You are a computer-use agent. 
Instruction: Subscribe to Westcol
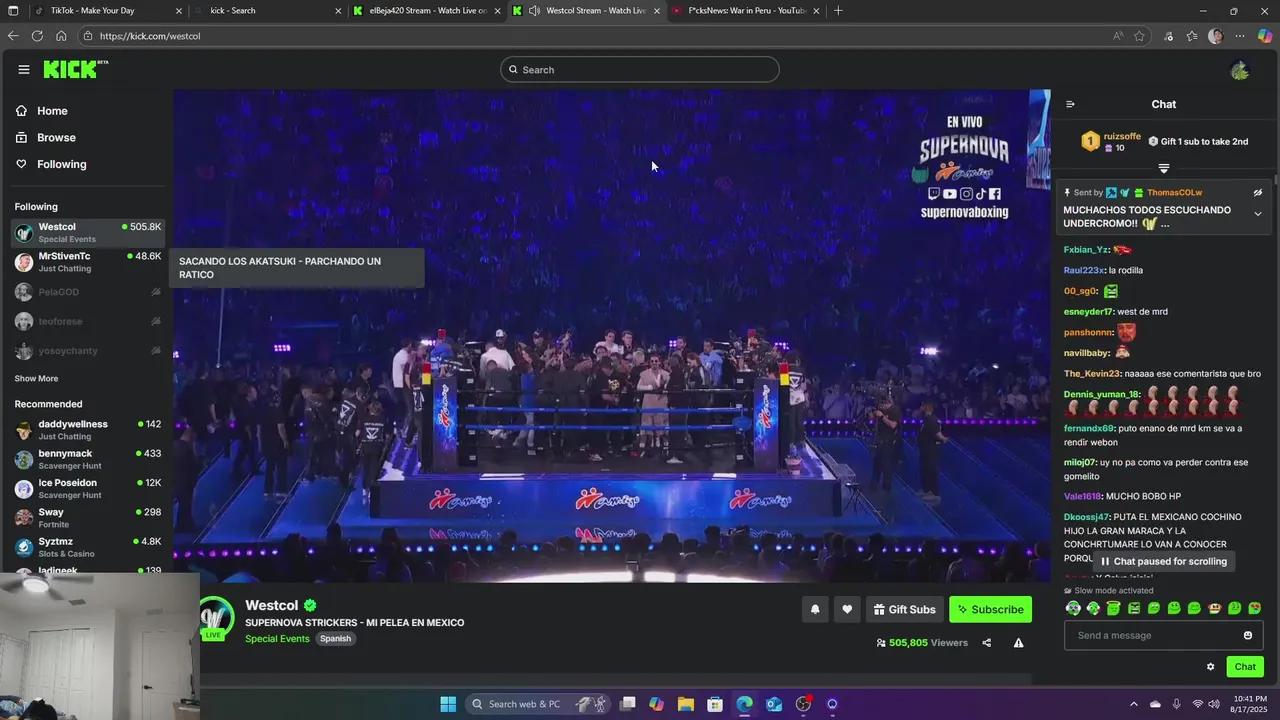[990, 609]
